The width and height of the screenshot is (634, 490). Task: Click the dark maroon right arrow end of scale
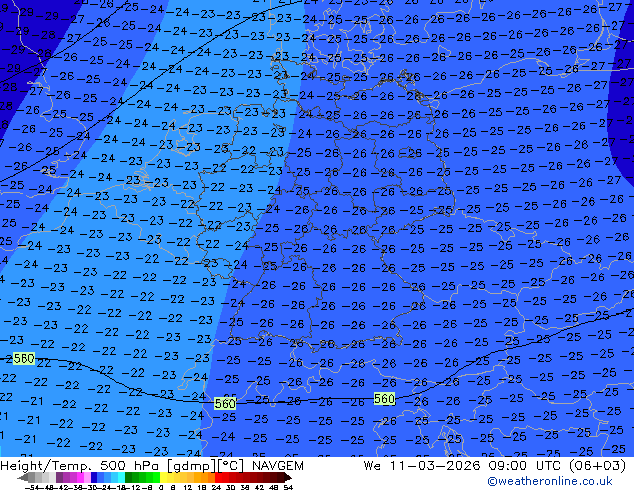288,477
